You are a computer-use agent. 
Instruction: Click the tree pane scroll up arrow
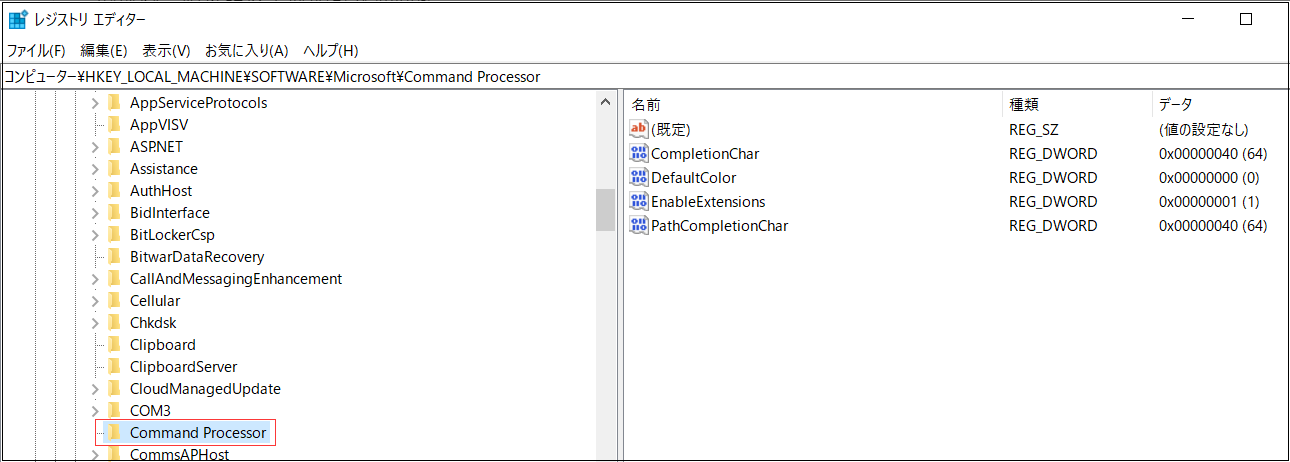(x=605, y=102)
